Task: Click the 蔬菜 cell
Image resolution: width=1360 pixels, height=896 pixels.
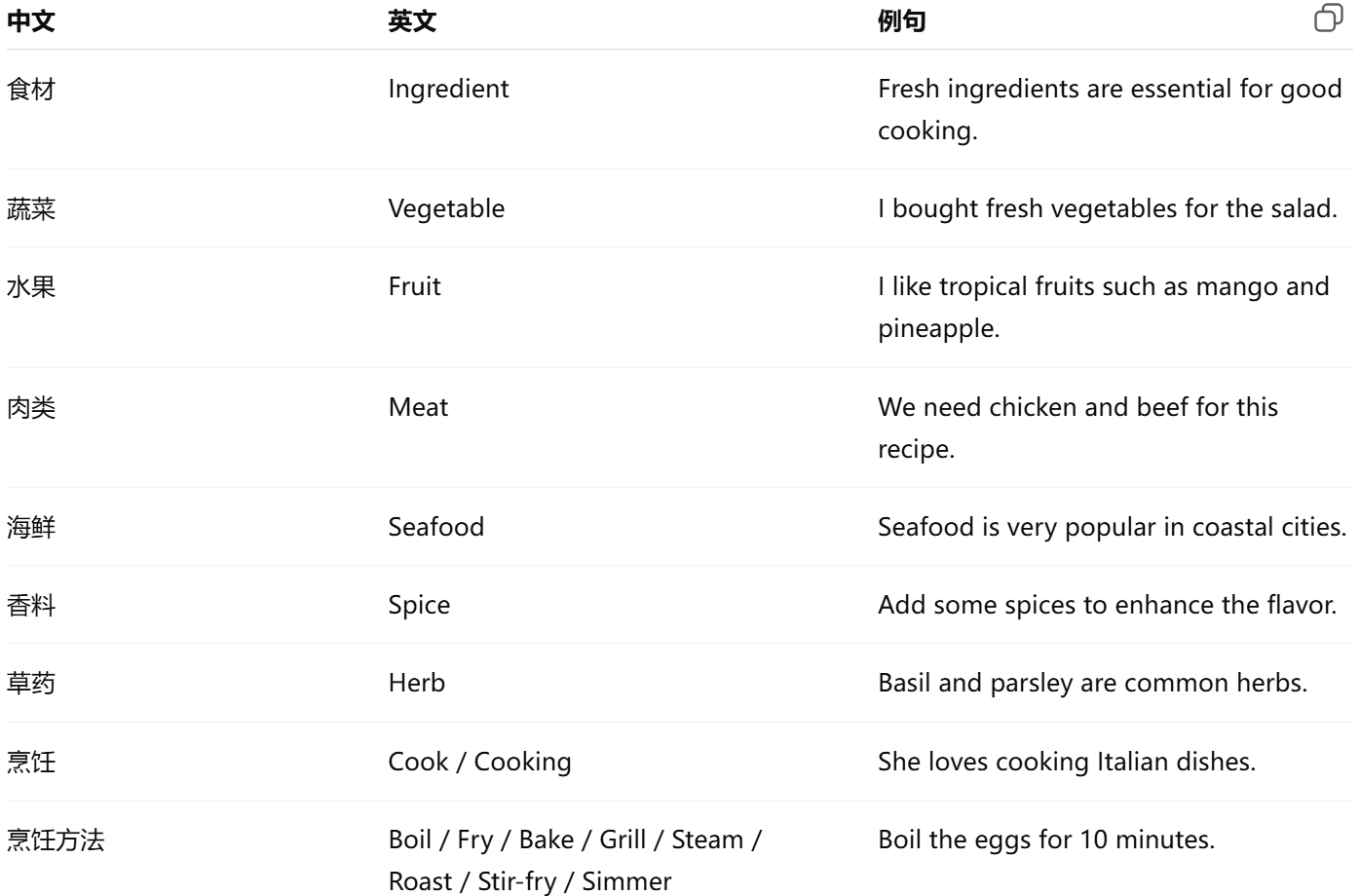Action: tap(31, 209)
